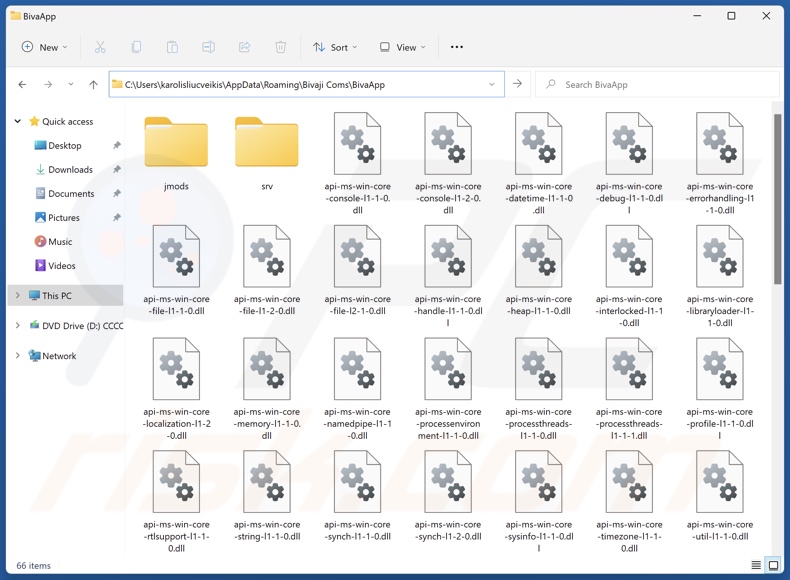790x580 pixels.
Task: Click the Search BivaApp field
Action: (660, 85)
